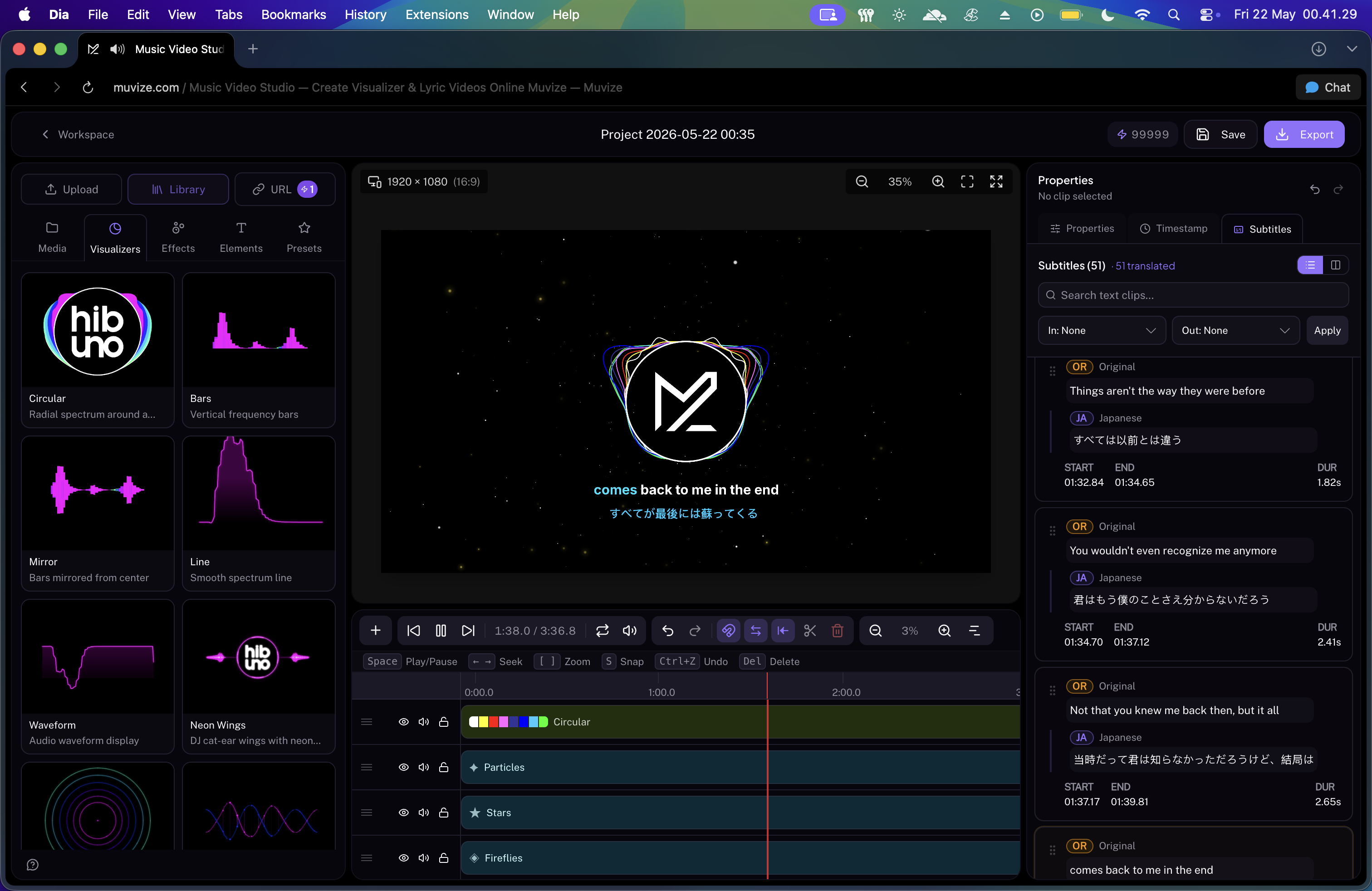
Task: Import media via URL button
Action: point(285,189)
